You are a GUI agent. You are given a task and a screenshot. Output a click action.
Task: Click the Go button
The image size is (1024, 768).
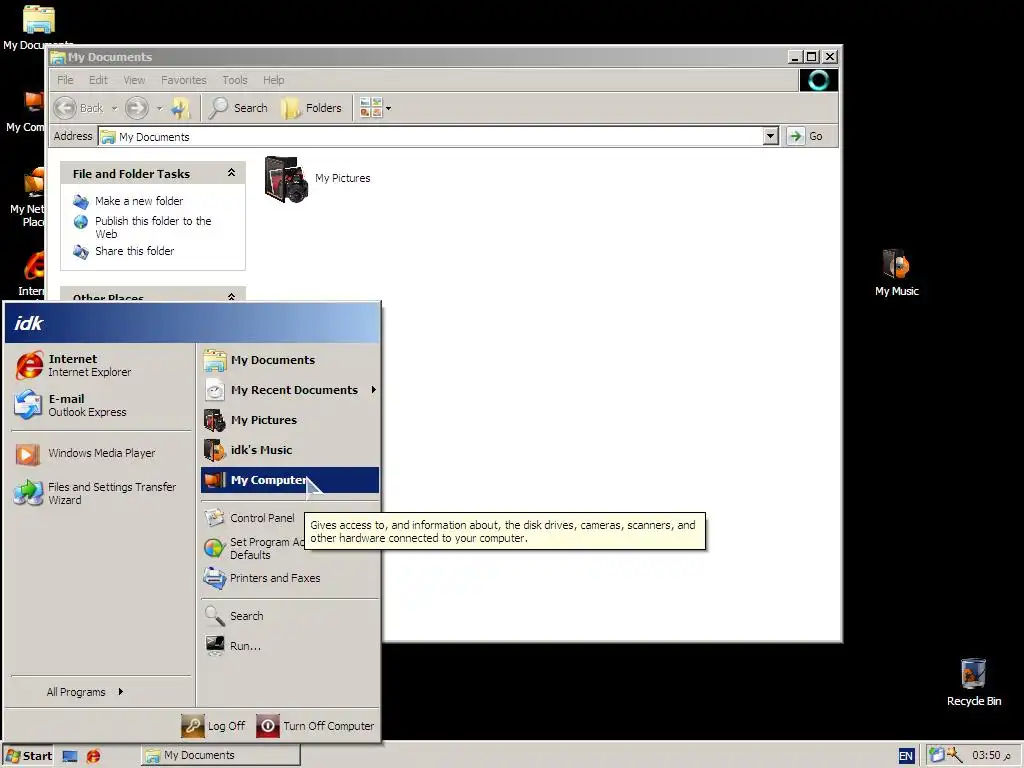tap(806, 136)
